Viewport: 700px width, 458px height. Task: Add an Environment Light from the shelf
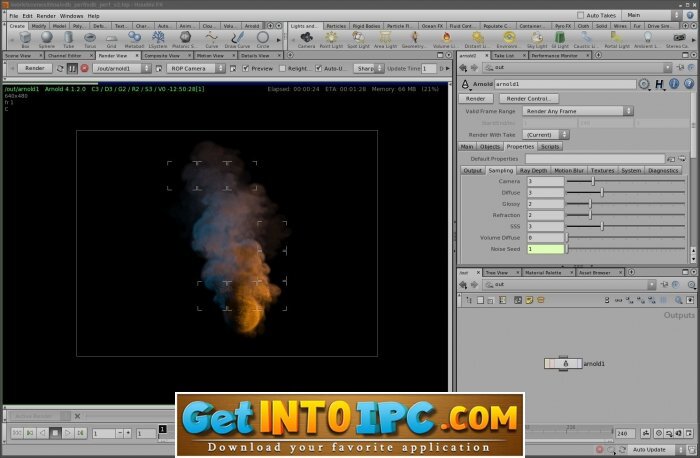(x=507, y=39)
